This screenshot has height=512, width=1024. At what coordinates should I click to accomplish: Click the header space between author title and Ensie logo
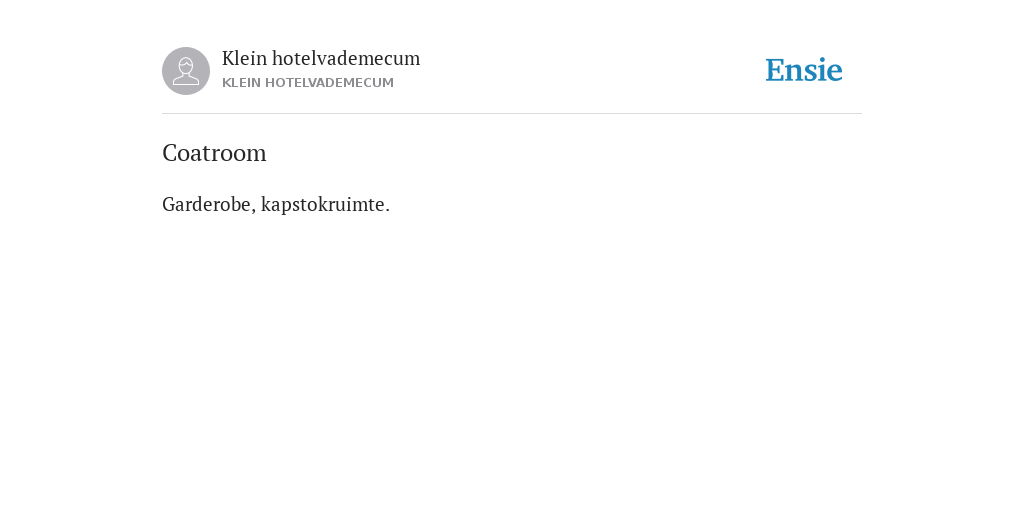(x=591, y=71)
